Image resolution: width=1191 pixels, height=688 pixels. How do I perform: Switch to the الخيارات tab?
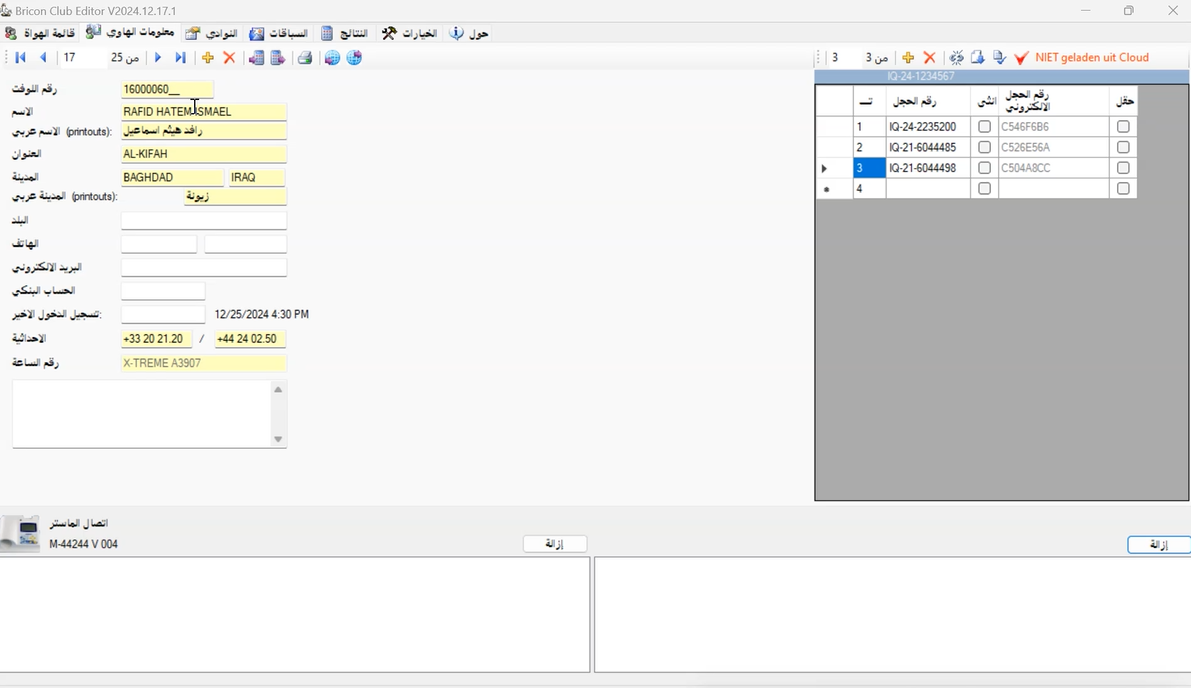pyautogui.click(x=409, y=33)
